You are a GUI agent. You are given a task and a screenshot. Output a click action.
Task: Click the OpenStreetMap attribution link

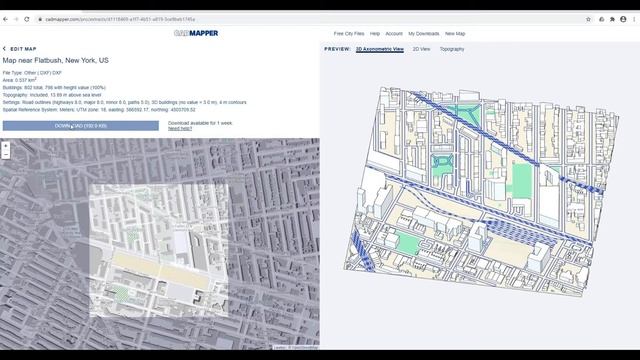coord(303,347)
